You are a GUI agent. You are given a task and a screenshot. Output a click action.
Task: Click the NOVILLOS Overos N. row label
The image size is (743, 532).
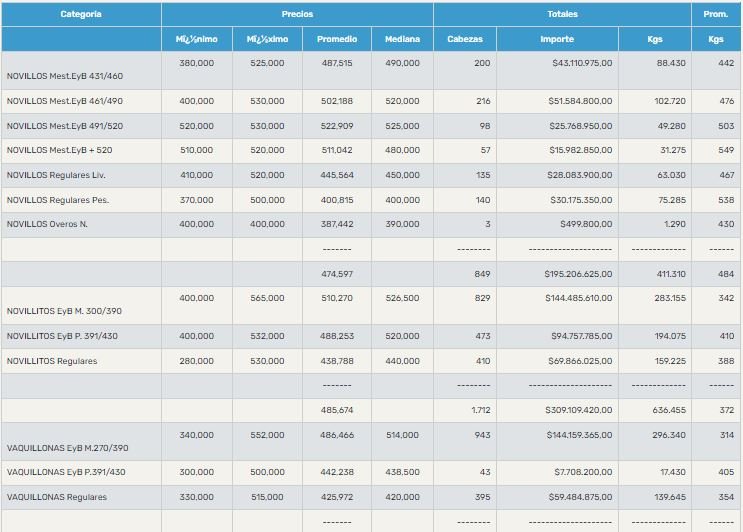click(x=48, y=224)
